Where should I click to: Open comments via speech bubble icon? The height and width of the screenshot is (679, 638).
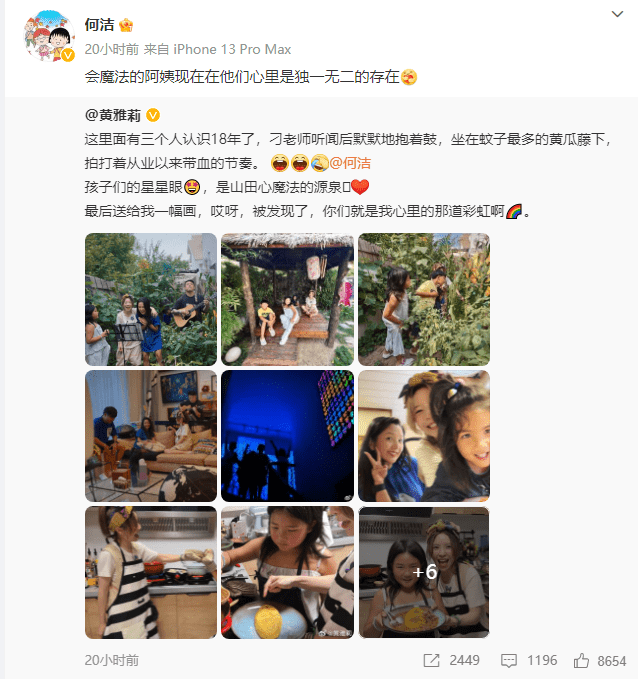point(508,660)
